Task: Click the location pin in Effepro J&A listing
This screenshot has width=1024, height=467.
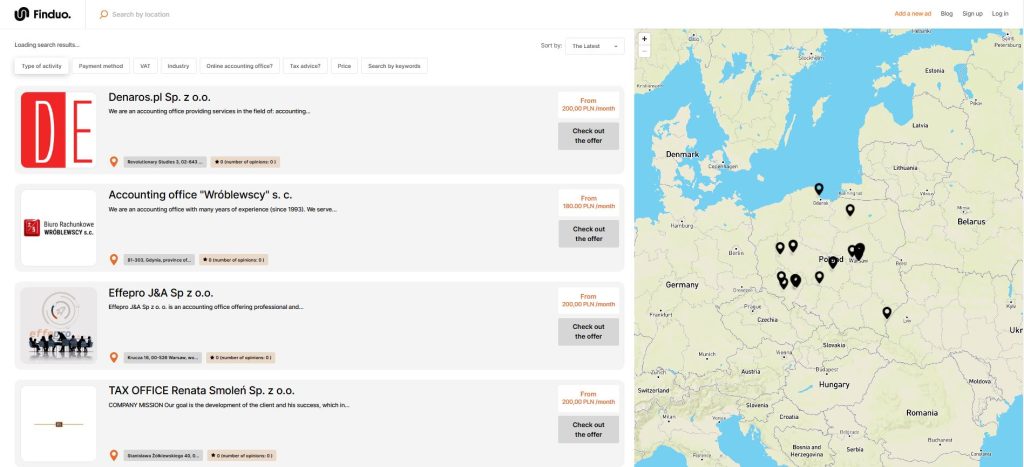Action: point(114,357)
